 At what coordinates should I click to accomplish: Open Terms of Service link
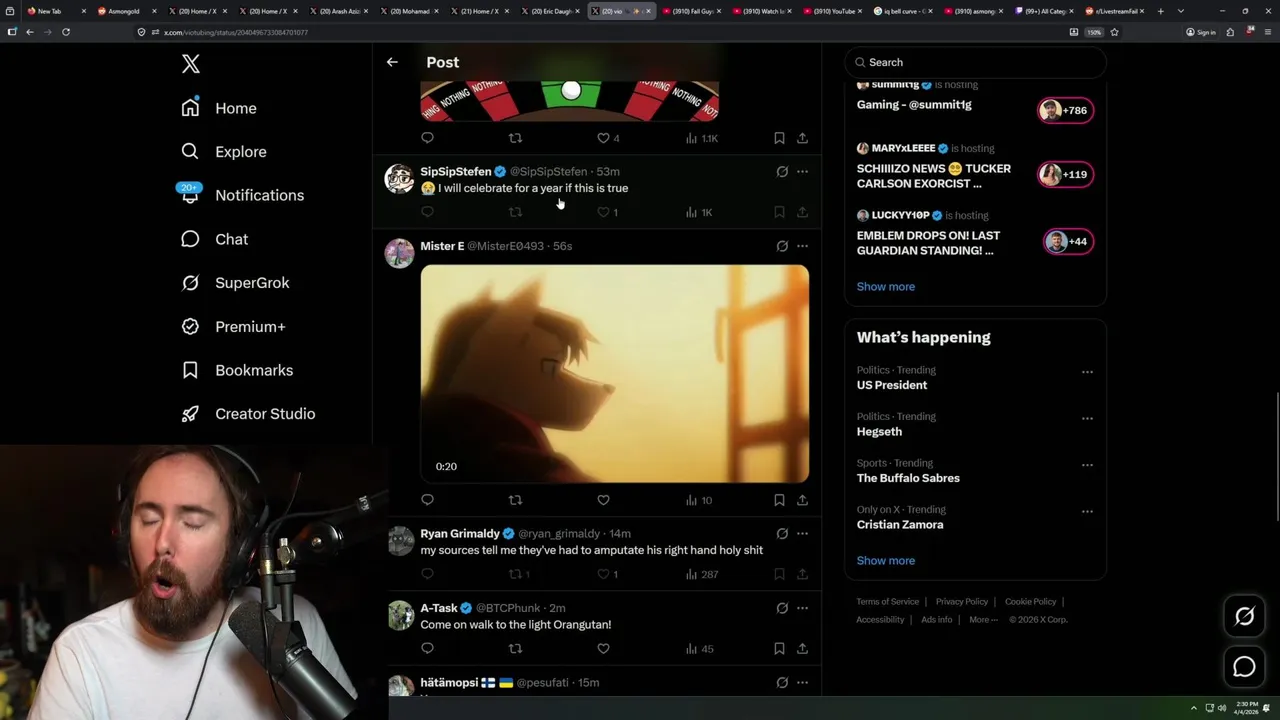click(x=887, y=602)
